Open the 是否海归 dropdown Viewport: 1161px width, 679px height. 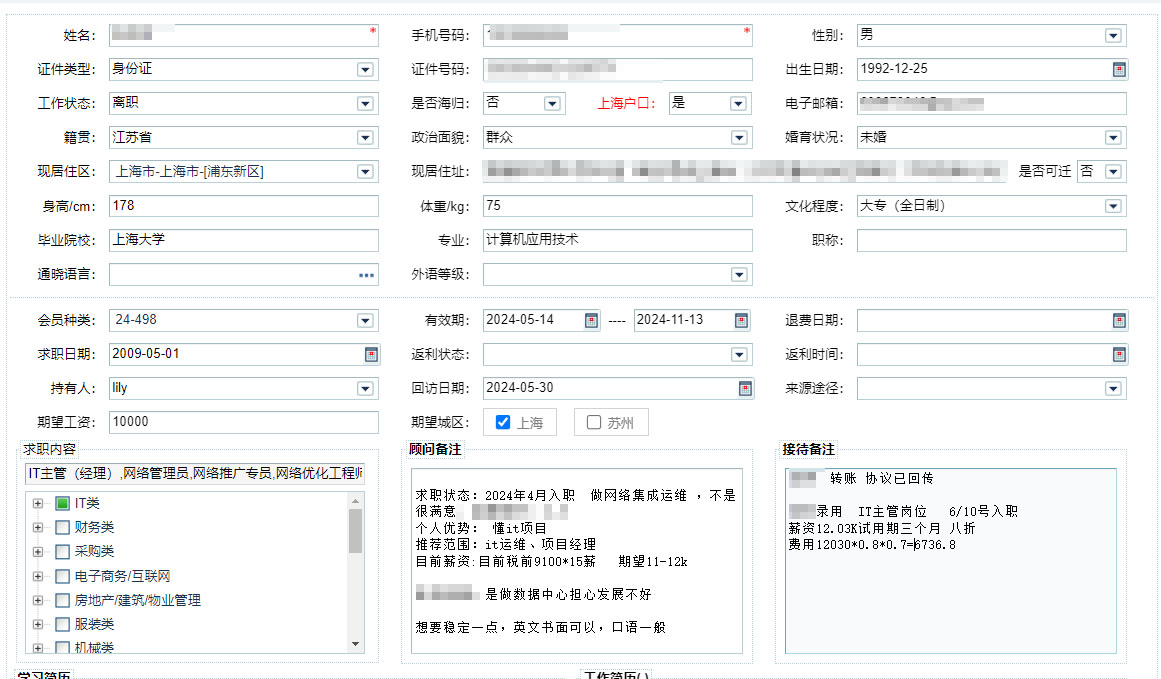coord(552,104)
